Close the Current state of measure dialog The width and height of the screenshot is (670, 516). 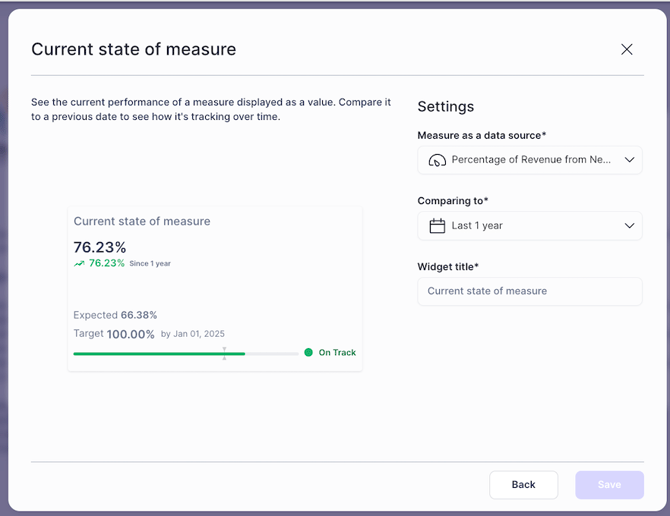[627, 49]
